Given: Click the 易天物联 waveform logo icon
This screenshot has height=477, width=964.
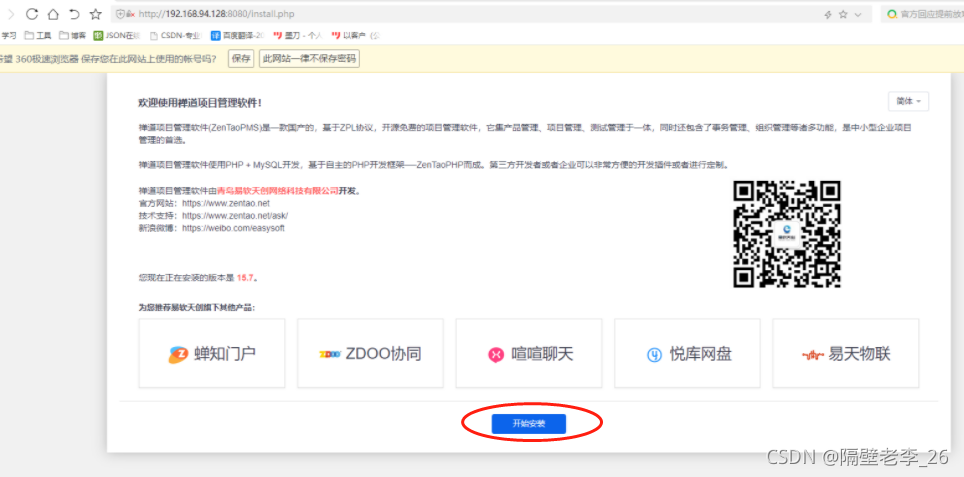Looking at the screenshot, I should [813, 355].
